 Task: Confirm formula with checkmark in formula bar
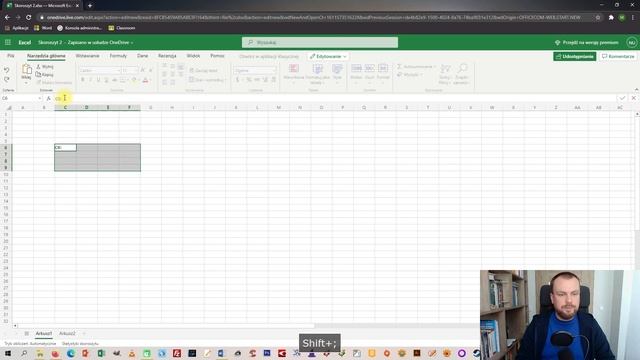click(x=622, y=98)
